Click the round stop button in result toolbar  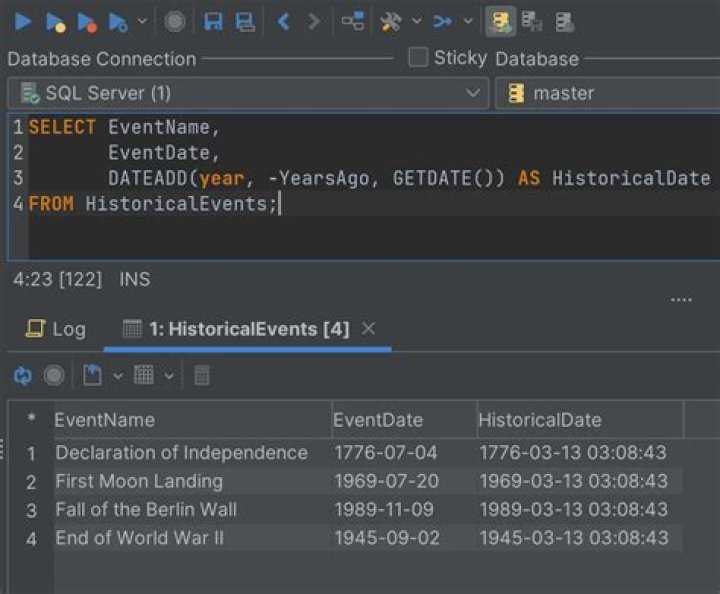tap(54, 375)
